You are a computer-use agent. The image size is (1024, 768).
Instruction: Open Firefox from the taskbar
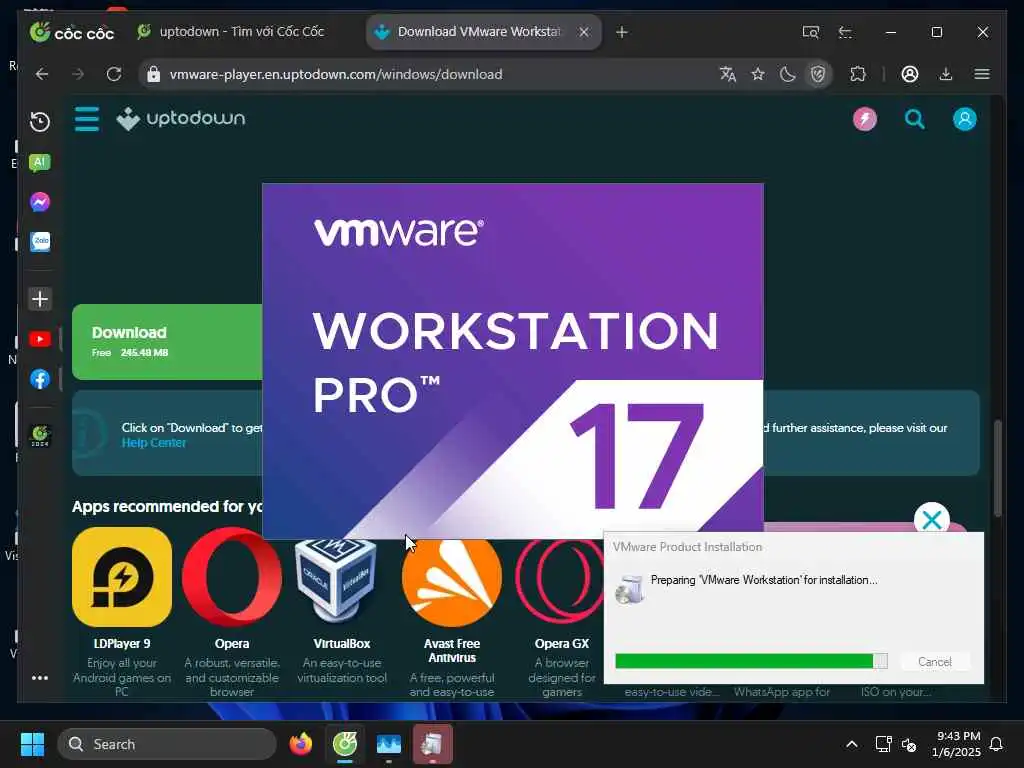(x=300, y=744)
